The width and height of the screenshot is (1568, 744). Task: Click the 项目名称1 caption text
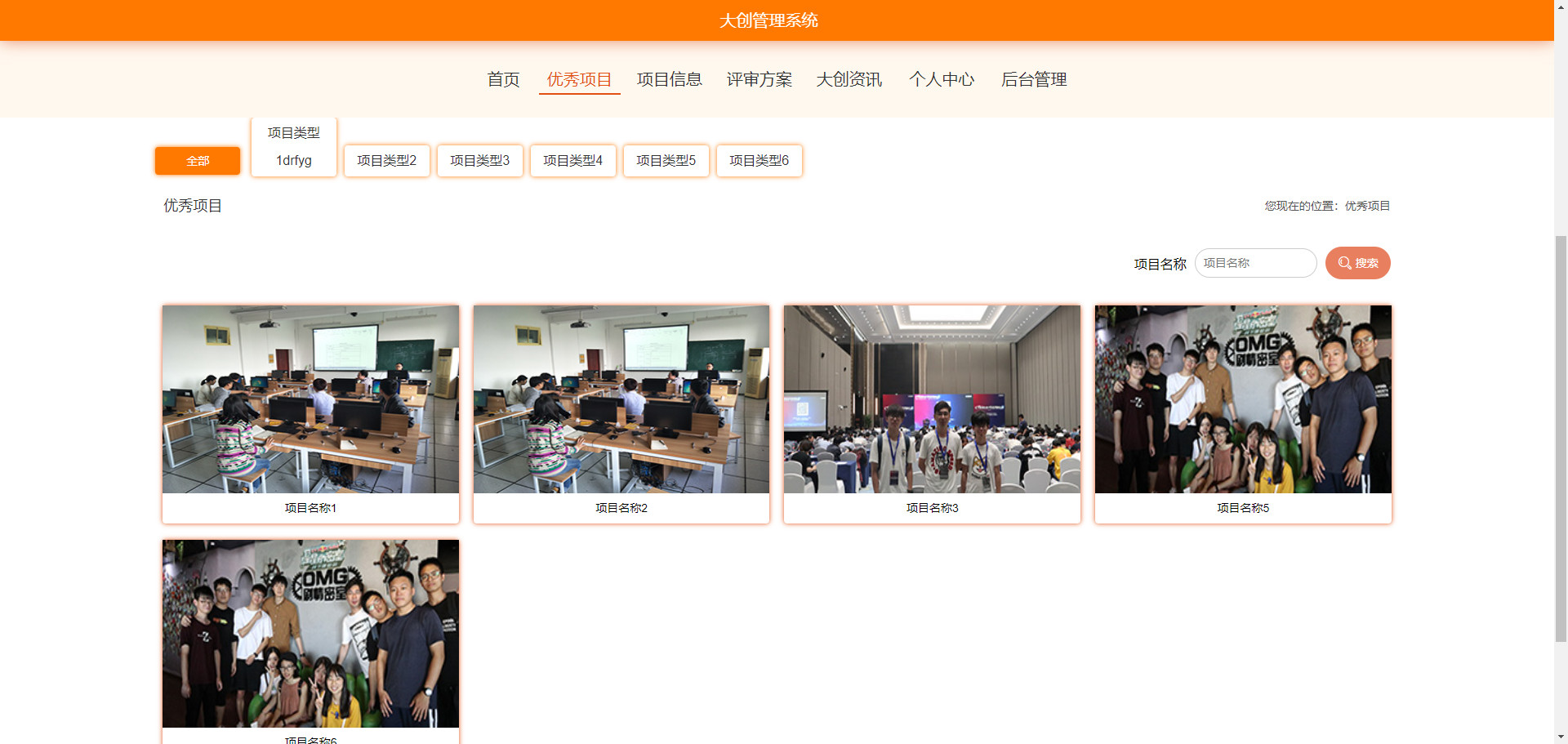[x=310, y=508]
